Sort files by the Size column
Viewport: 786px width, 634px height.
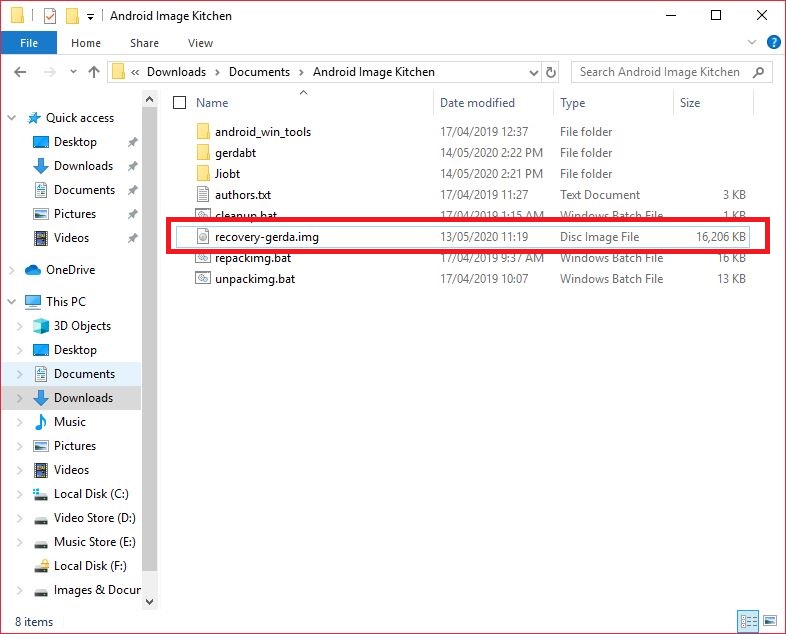(x=690, y=103)
